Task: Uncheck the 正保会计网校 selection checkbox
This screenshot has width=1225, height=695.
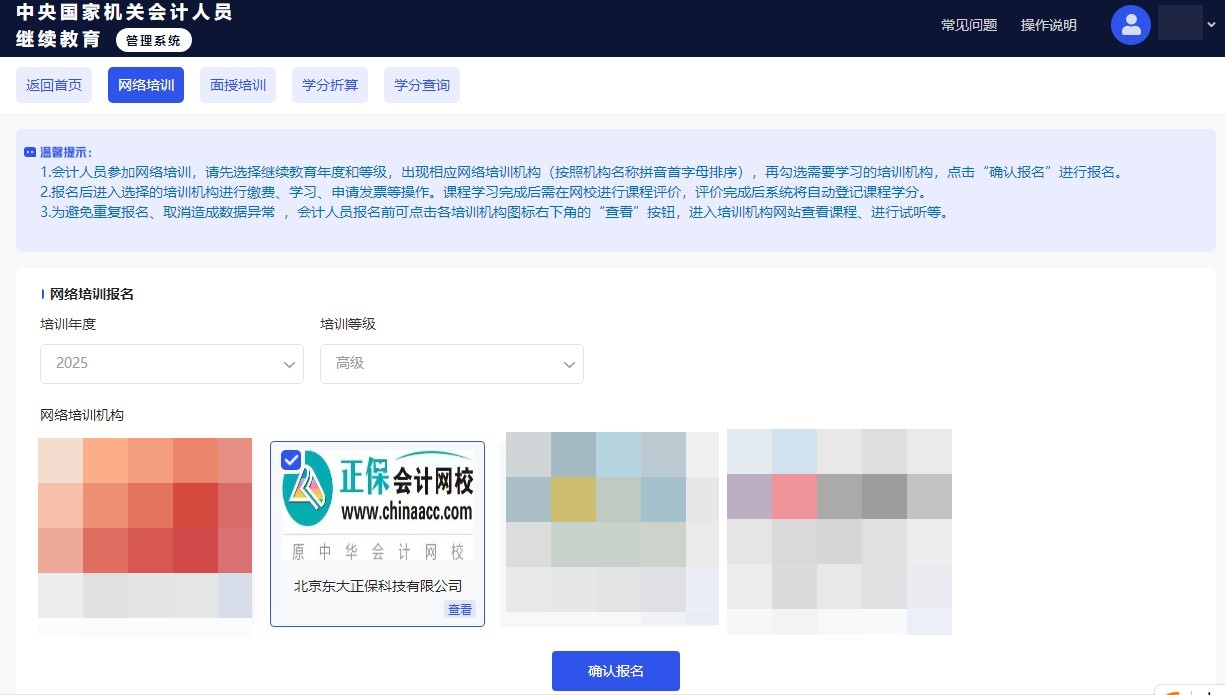Action: coord(290,460)
